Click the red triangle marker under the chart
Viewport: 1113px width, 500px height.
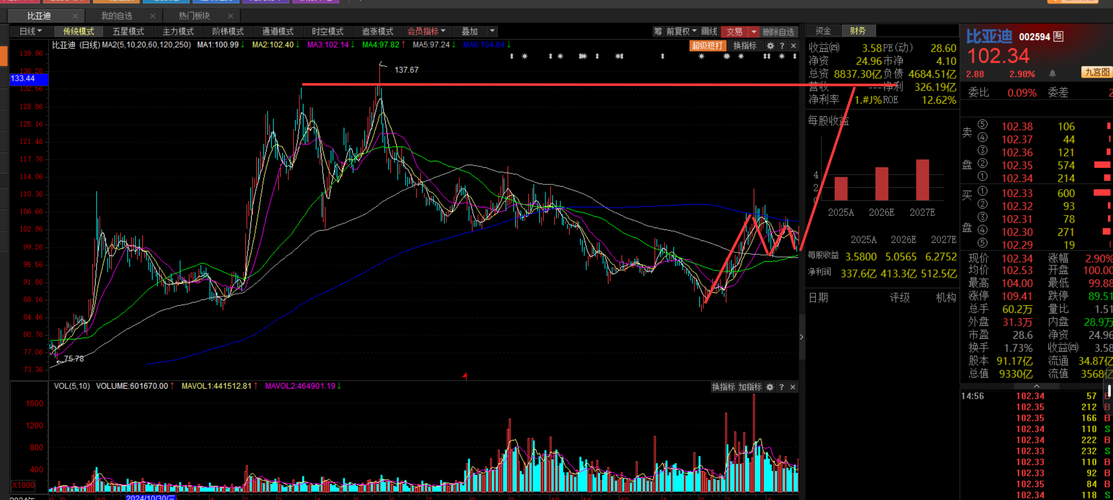[x=464, y=375]
